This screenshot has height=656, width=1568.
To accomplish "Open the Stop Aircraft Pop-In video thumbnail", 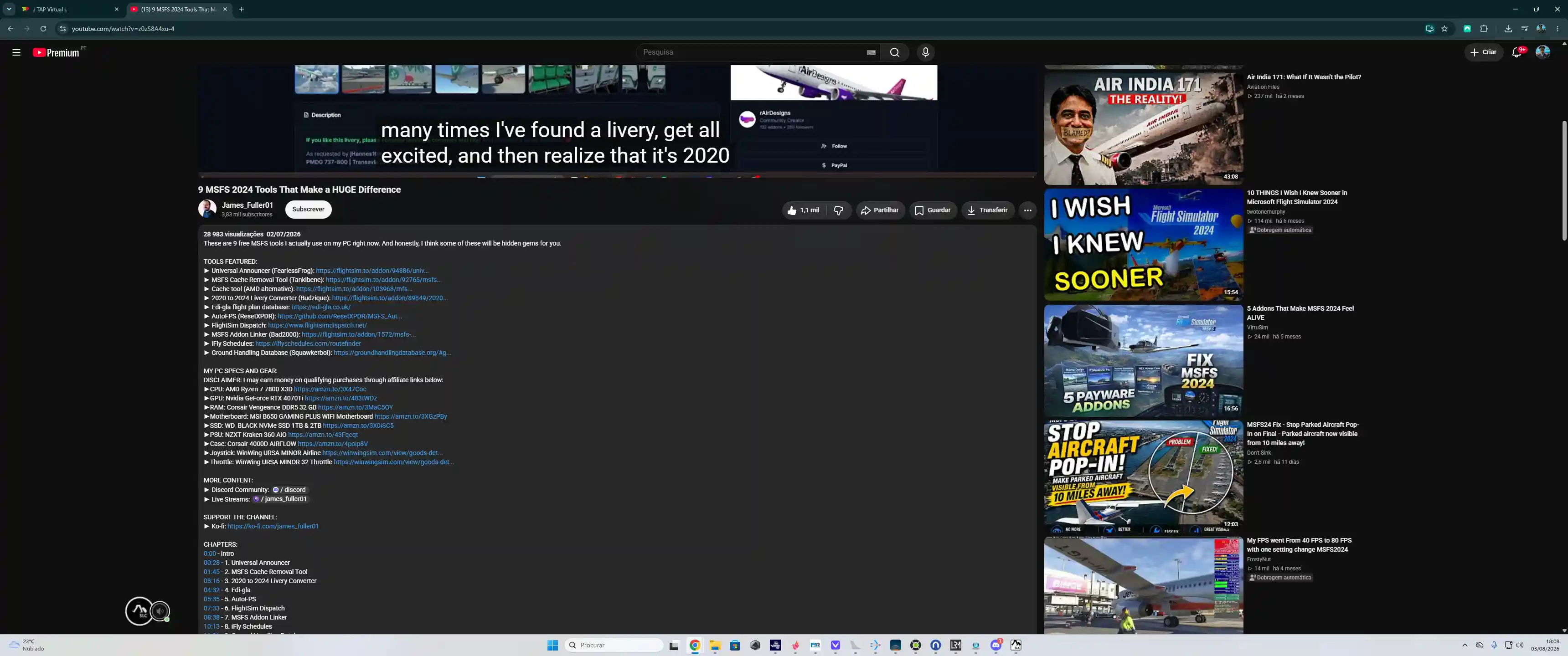I will coord(1143,477).
